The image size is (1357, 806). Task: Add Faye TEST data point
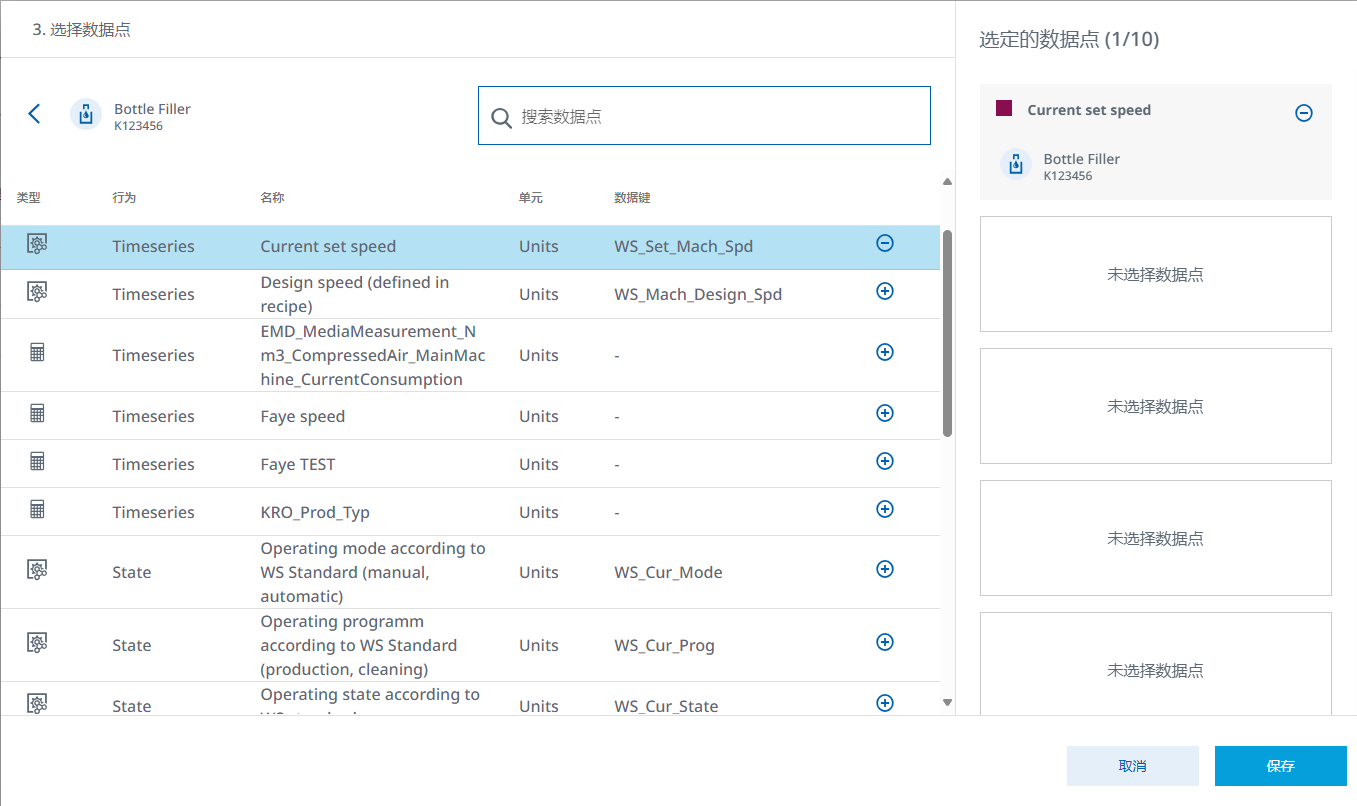point(884,461)
